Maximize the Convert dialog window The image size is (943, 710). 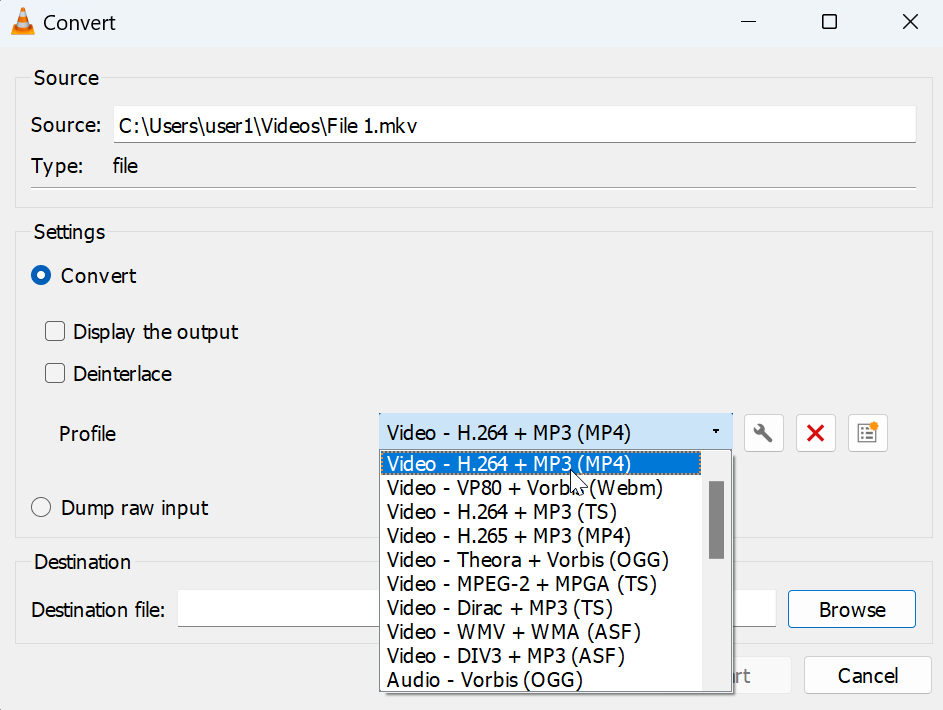pyautogui.click(x=829, y=22)
